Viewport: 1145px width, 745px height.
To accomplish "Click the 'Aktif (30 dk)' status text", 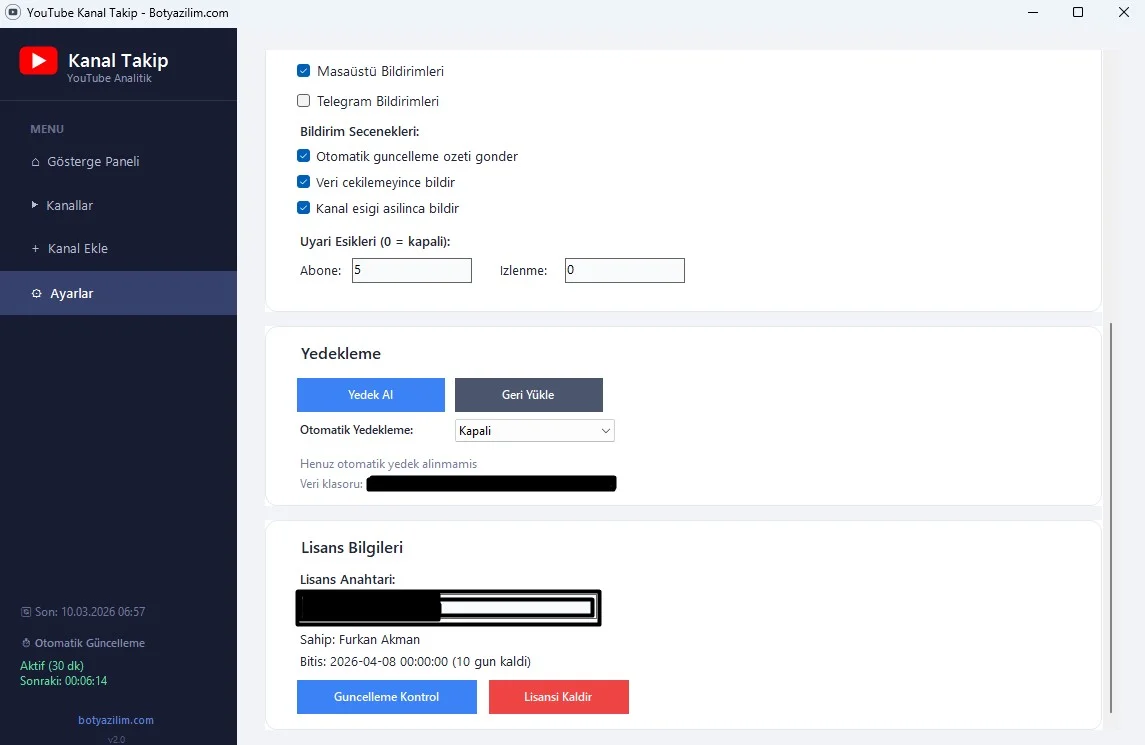I will click(52, 666).
